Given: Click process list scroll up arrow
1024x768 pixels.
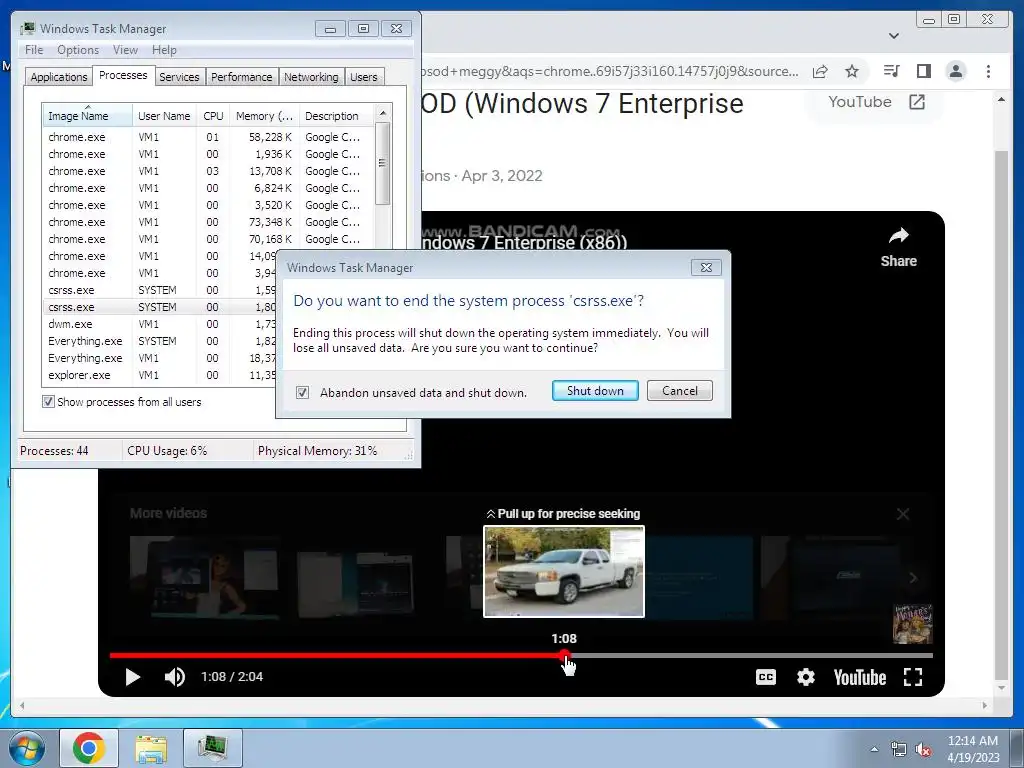Looking at the screenshot, I should pos(383,113).
